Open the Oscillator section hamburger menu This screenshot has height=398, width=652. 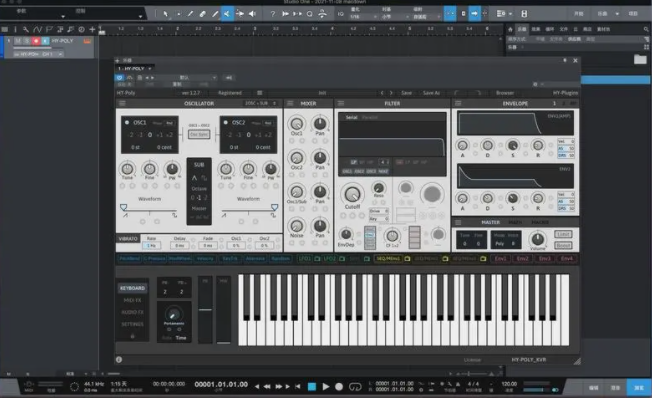[122, 103]
